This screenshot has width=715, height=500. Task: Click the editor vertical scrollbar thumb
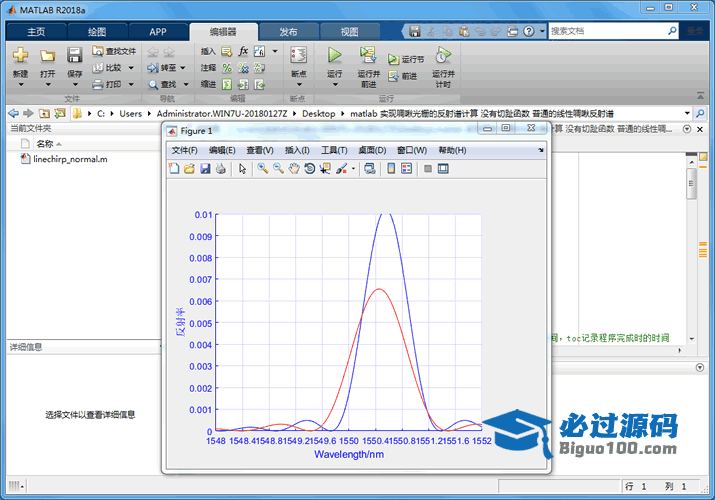pyautogui.click(x=691, y=183)
